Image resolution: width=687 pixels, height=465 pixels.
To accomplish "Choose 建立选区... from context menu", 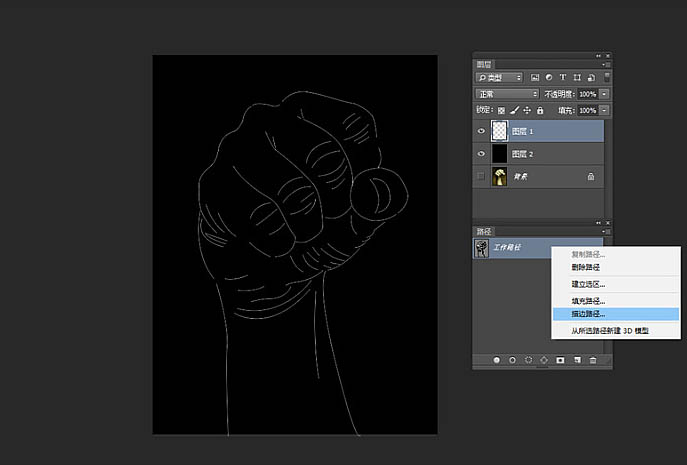I will click(588, 284).
